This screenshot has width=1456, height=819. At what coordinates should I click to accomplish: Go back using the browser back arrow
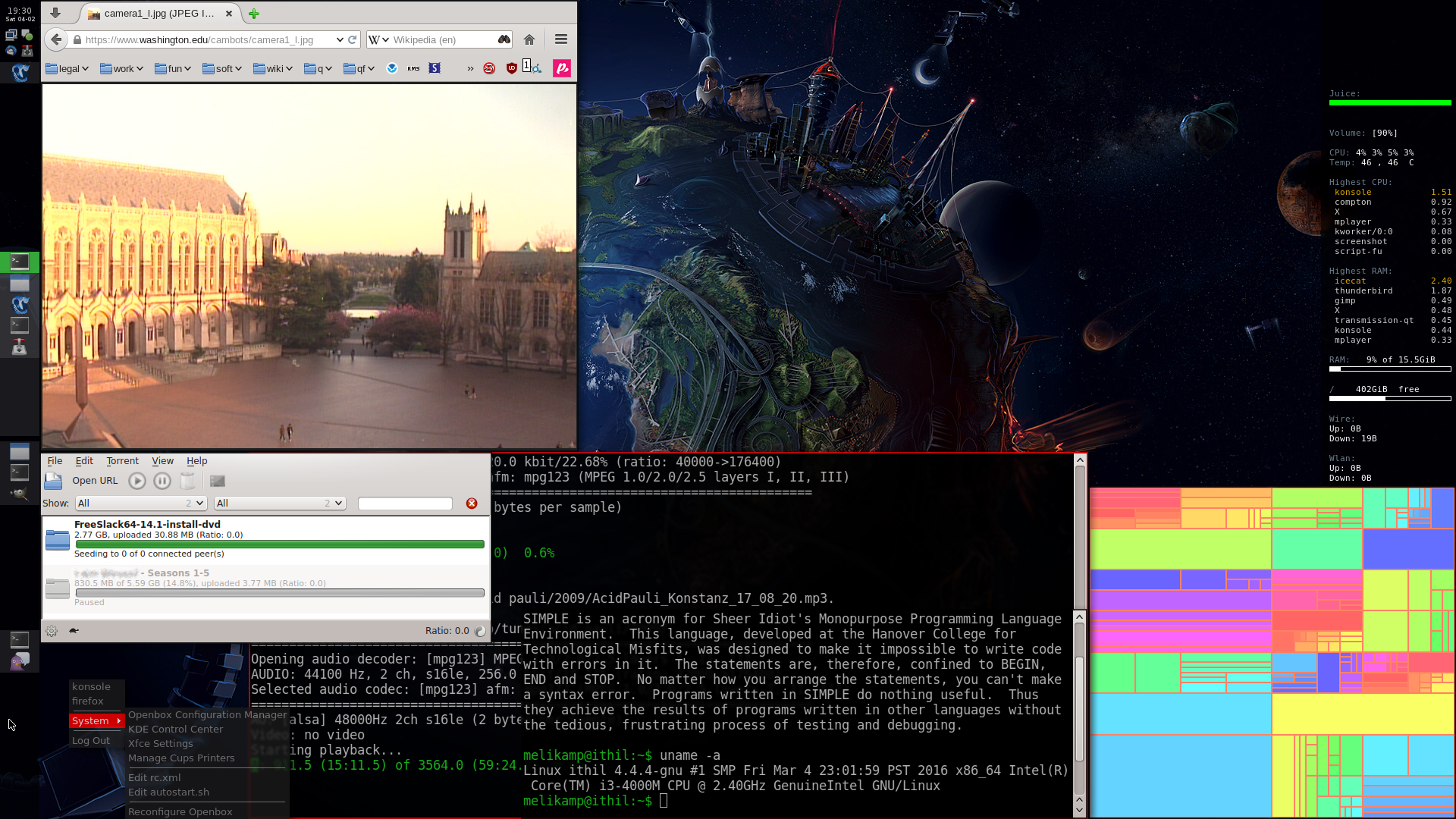(56, 39)
